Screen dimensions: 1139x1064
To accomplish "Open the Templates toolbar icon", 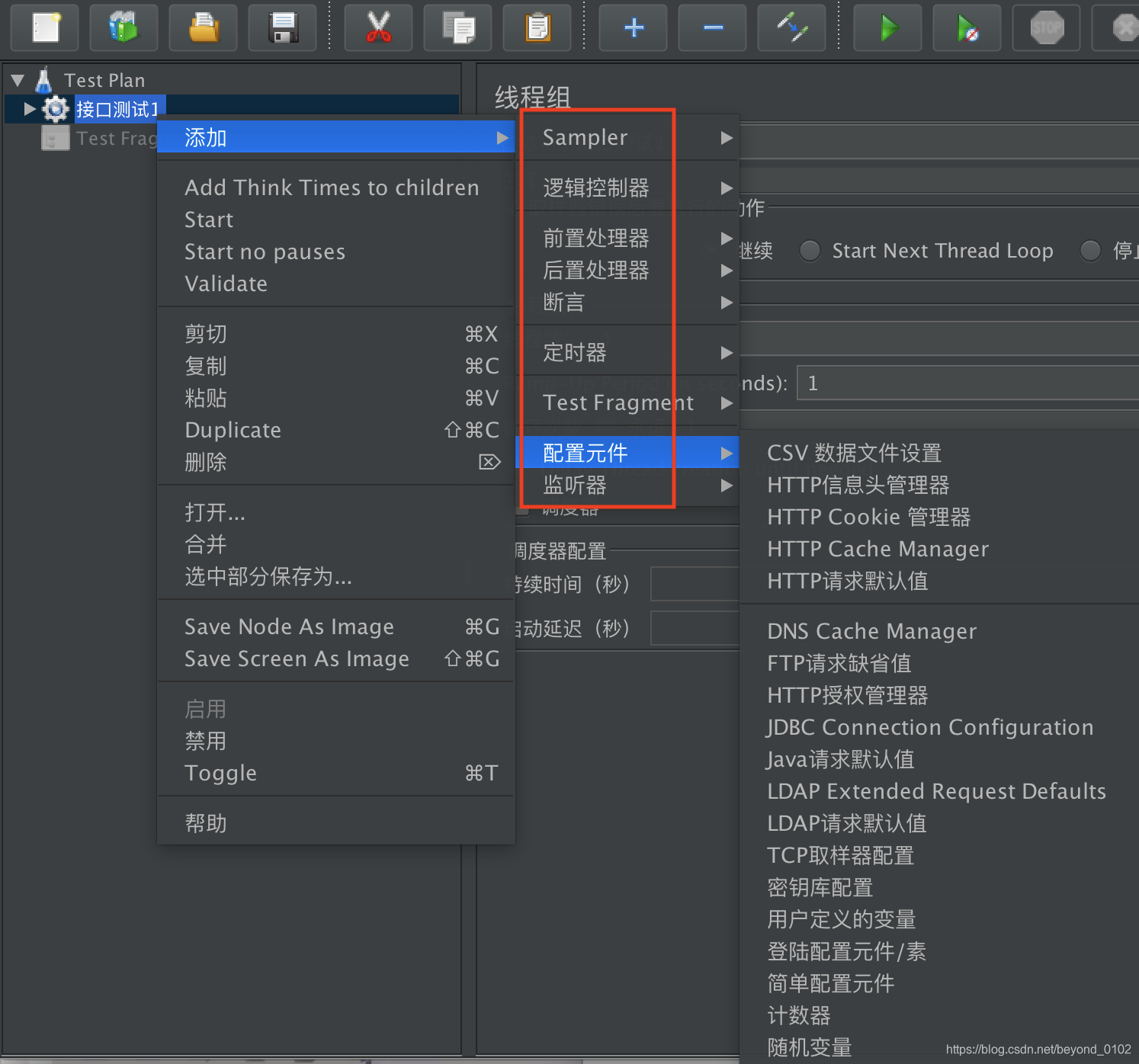I will (124, 27).
